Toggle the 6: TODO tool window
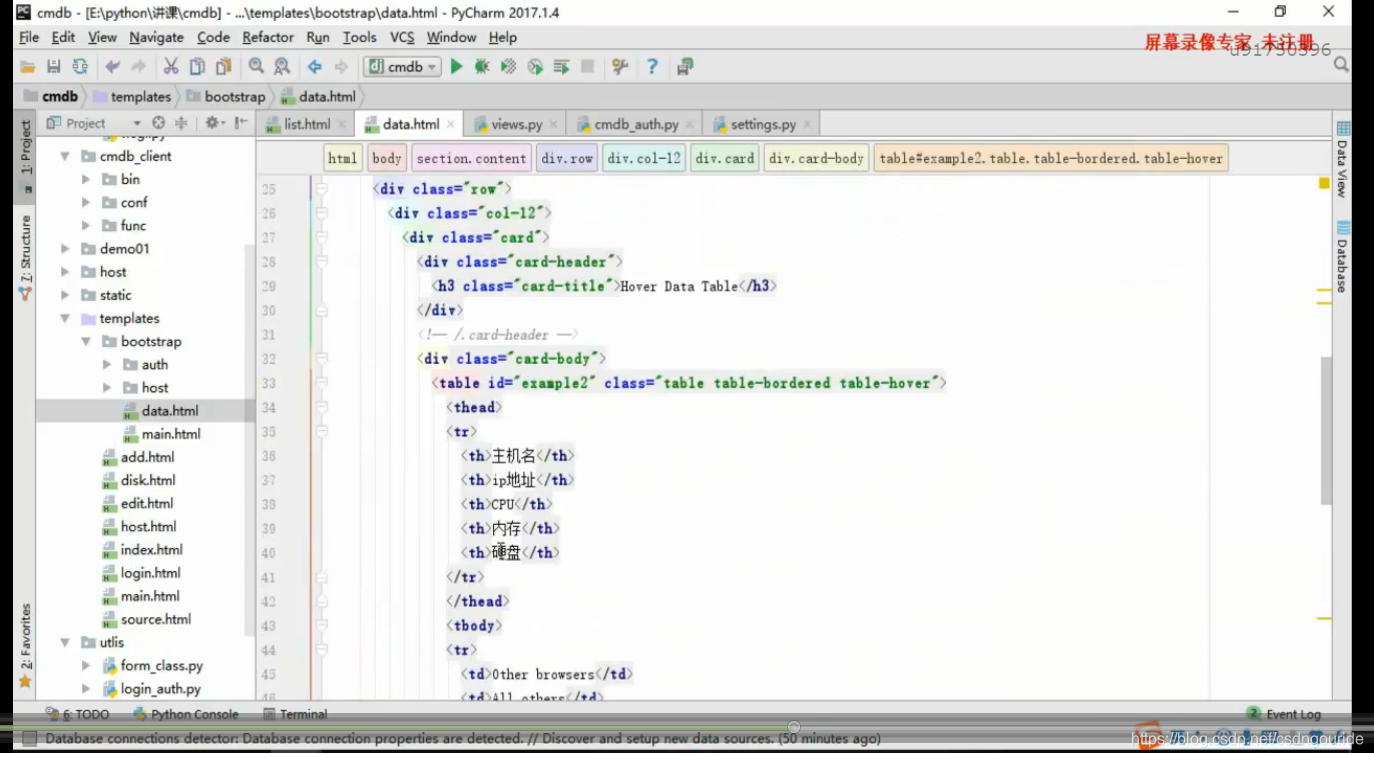Screen dimensions: 1374x758 77,714
